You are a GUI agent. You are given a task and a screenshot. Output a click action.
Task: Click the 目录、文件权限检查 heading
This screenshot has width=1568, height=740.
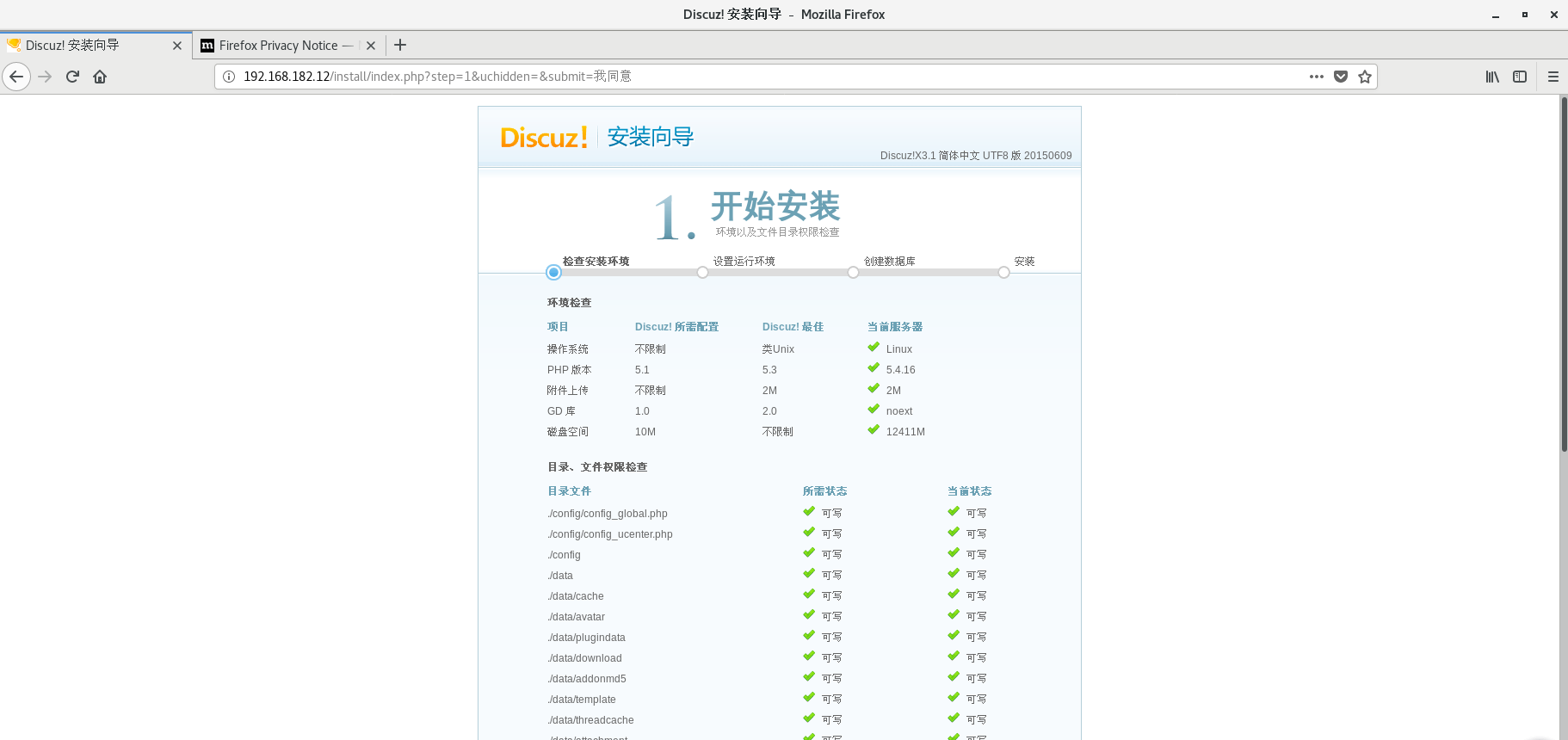597,467
